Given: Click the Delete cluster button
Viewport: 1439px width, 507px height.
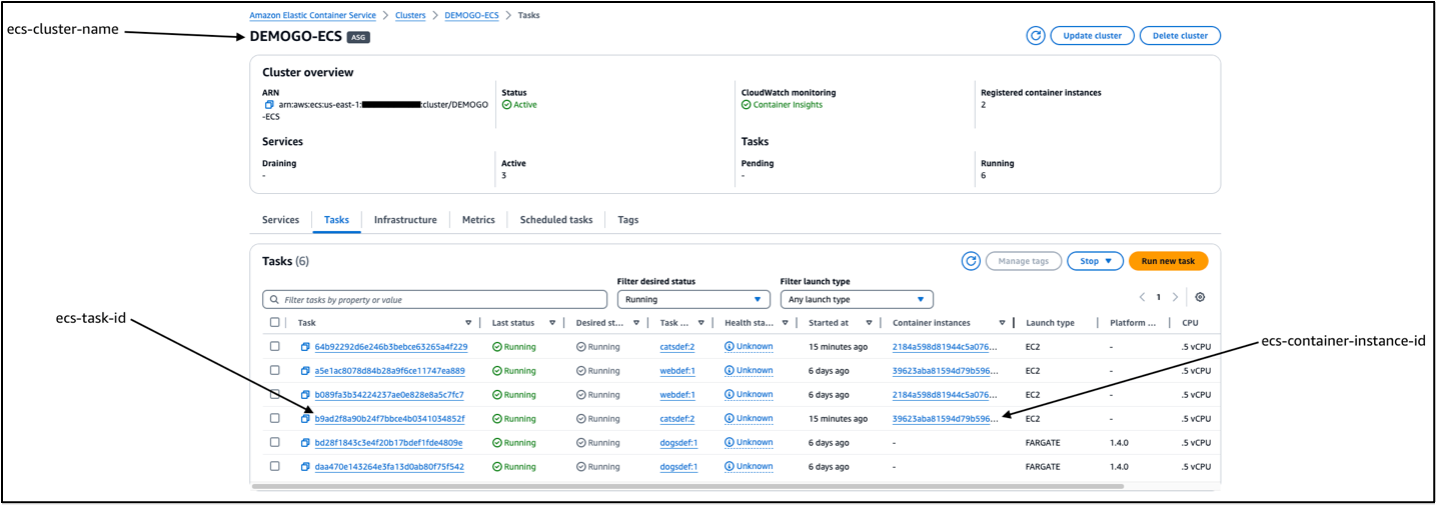Looking at the screenshot, I should pos(1180,35).
